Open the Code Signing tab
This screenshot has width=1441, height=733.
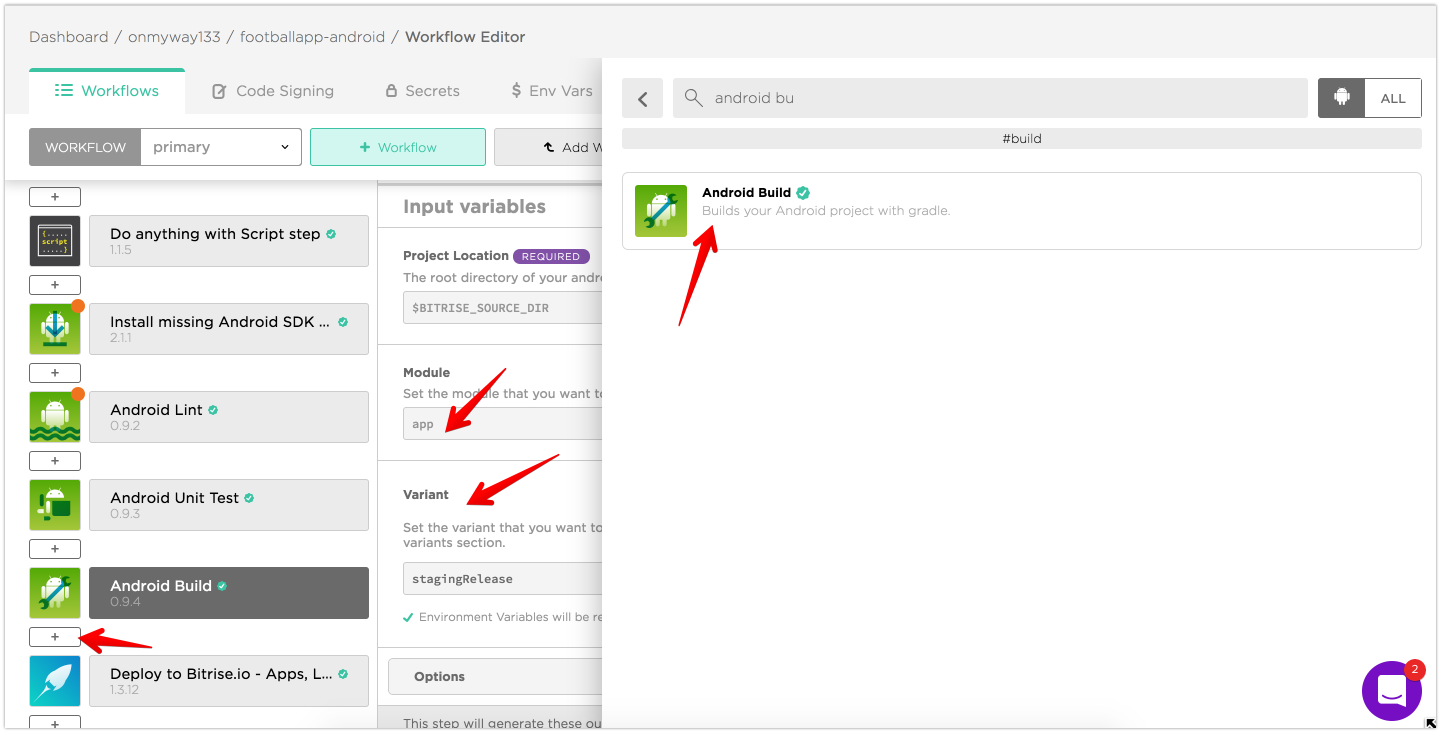(273, 91)
